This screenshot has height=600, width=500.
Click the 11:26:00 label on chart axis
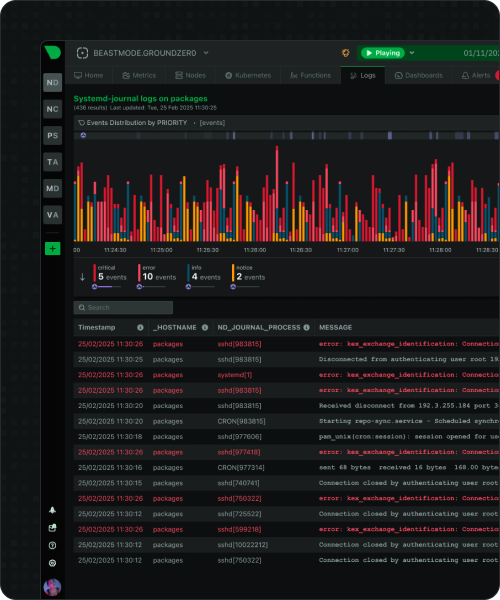click(x=255, y=250)
